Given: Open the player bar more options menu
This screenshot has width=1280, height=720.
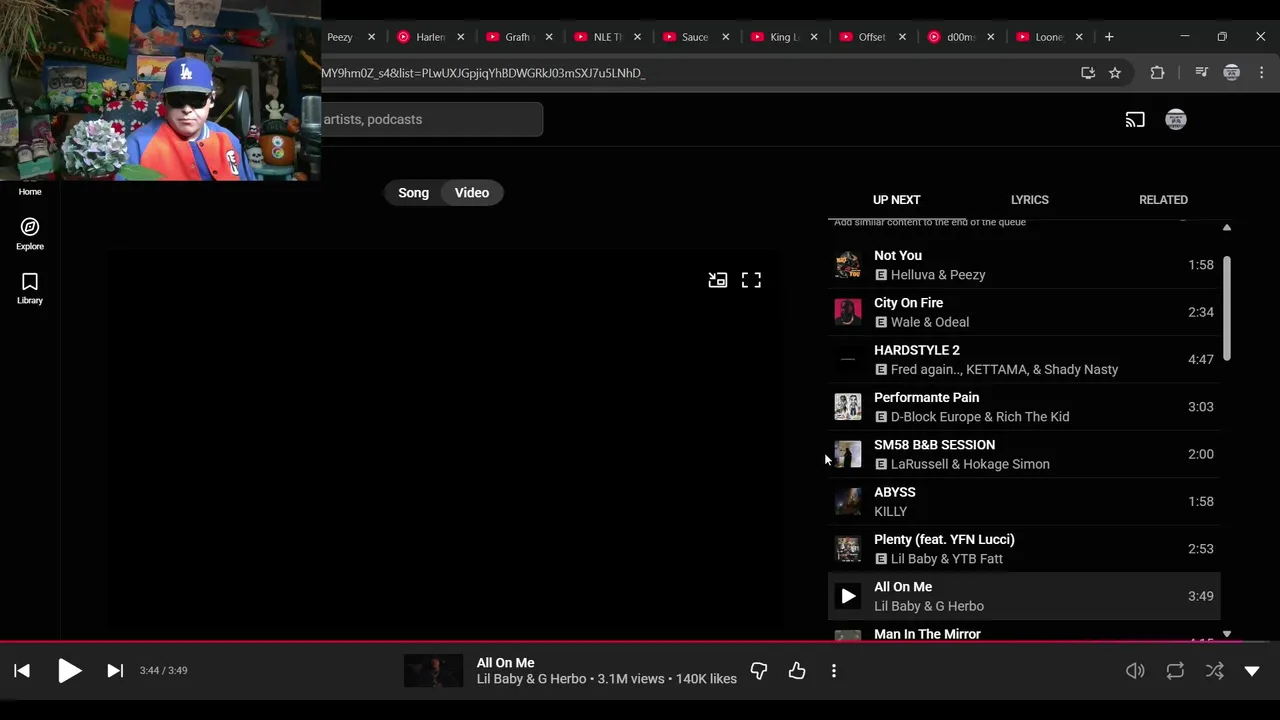Looking at the screenshot, I should (834, 671).
